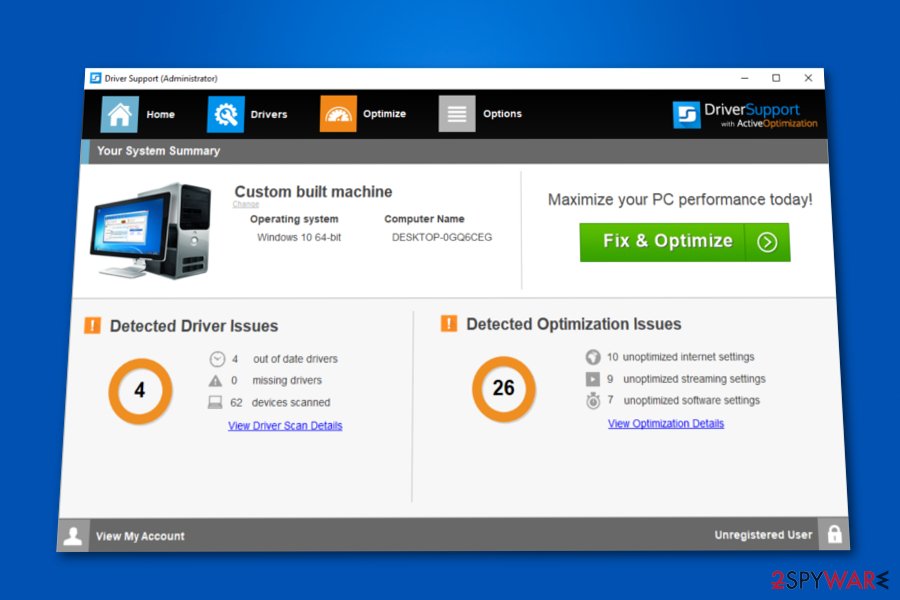This screenshot has height=600, width=900.
Task: Click the DriverSupport logo icon
Action: [686, 115]
